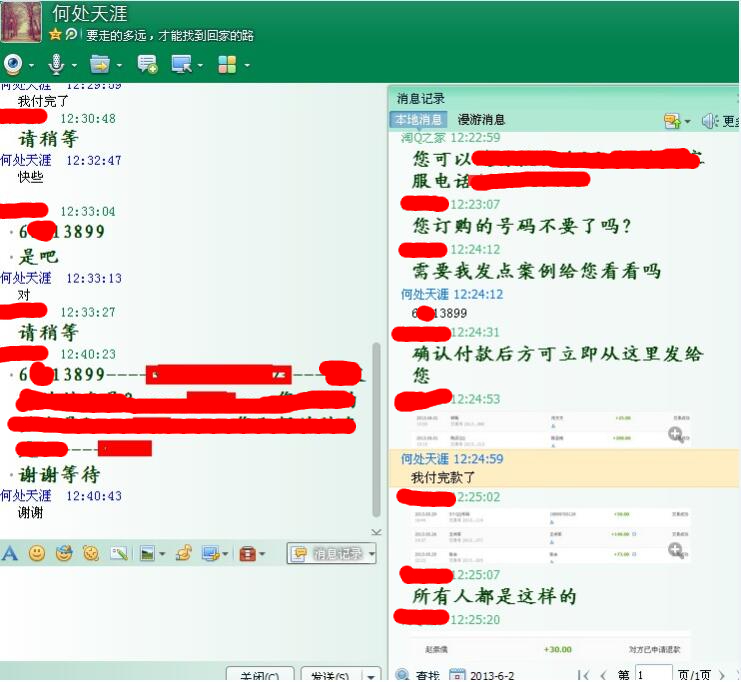Image resolution: width=741 pixels, height=682 pixels.
Task: Switch to the 漫游消息 tab
Action: [481, 120]
